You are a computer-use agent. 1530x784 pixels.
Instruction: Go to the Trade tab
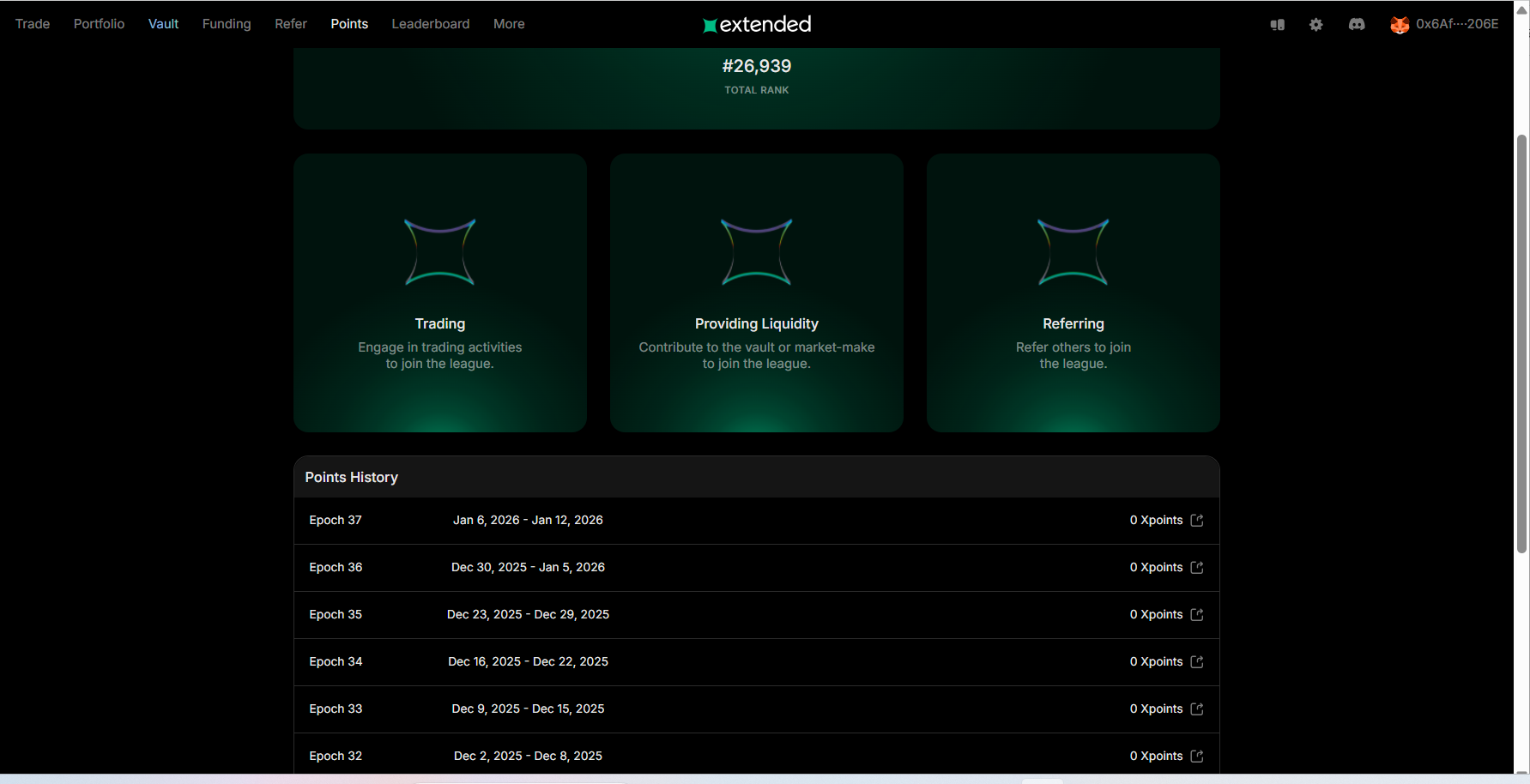pos(33,24)
